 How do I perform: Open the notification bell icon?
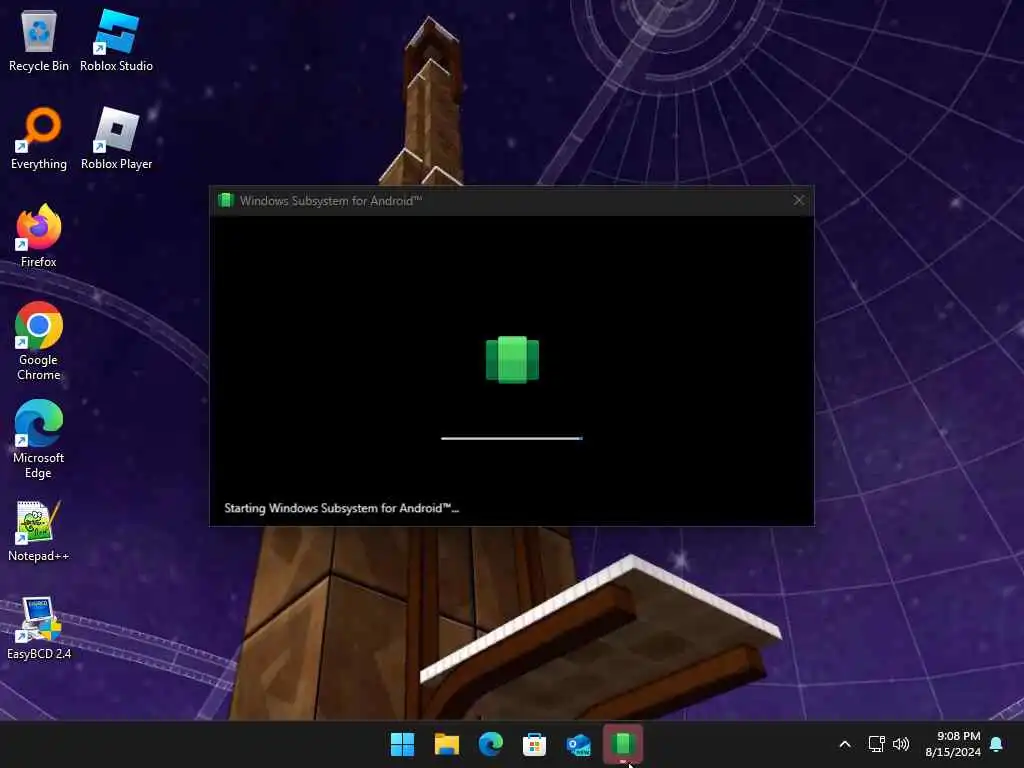click(997, 744)
